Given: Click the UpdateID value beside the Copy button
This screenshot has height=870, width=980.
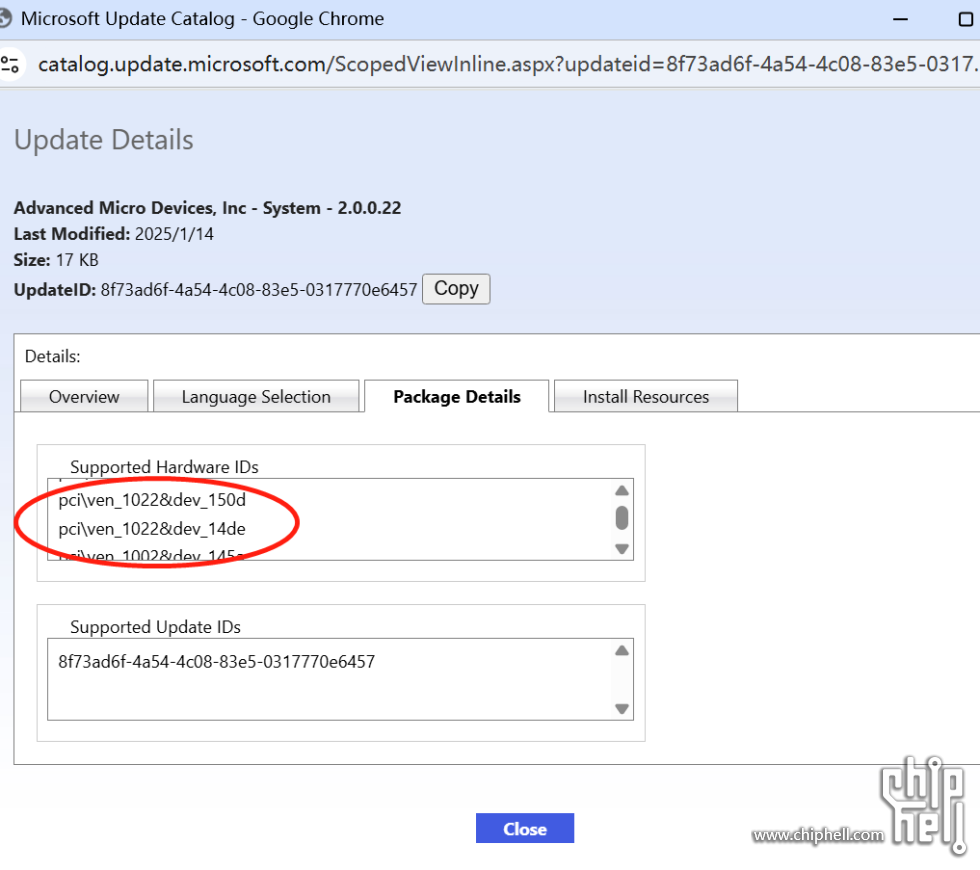Looking at the screenshot, I should click(x=259, y=290).
